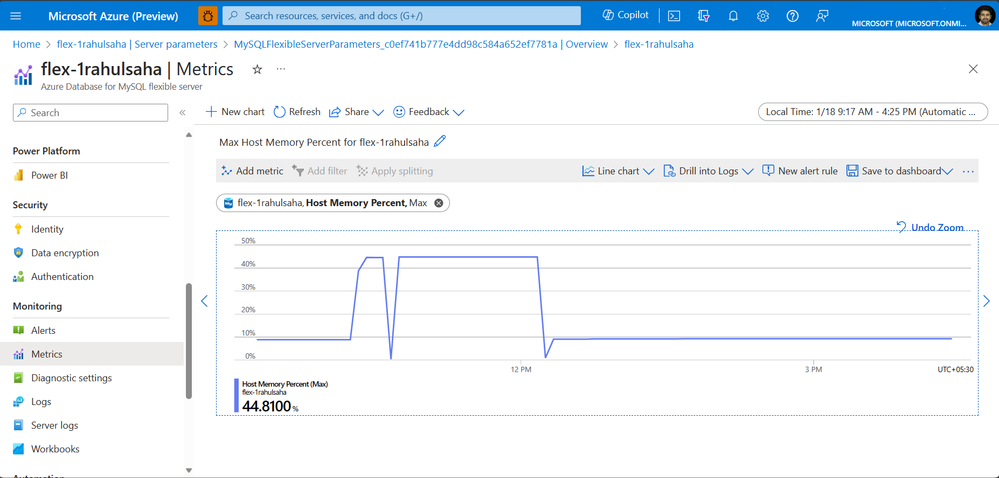Open Diagnostic settings in the sidebar
The width and height of the screenshot is (999, 478).
click(71, 378)
